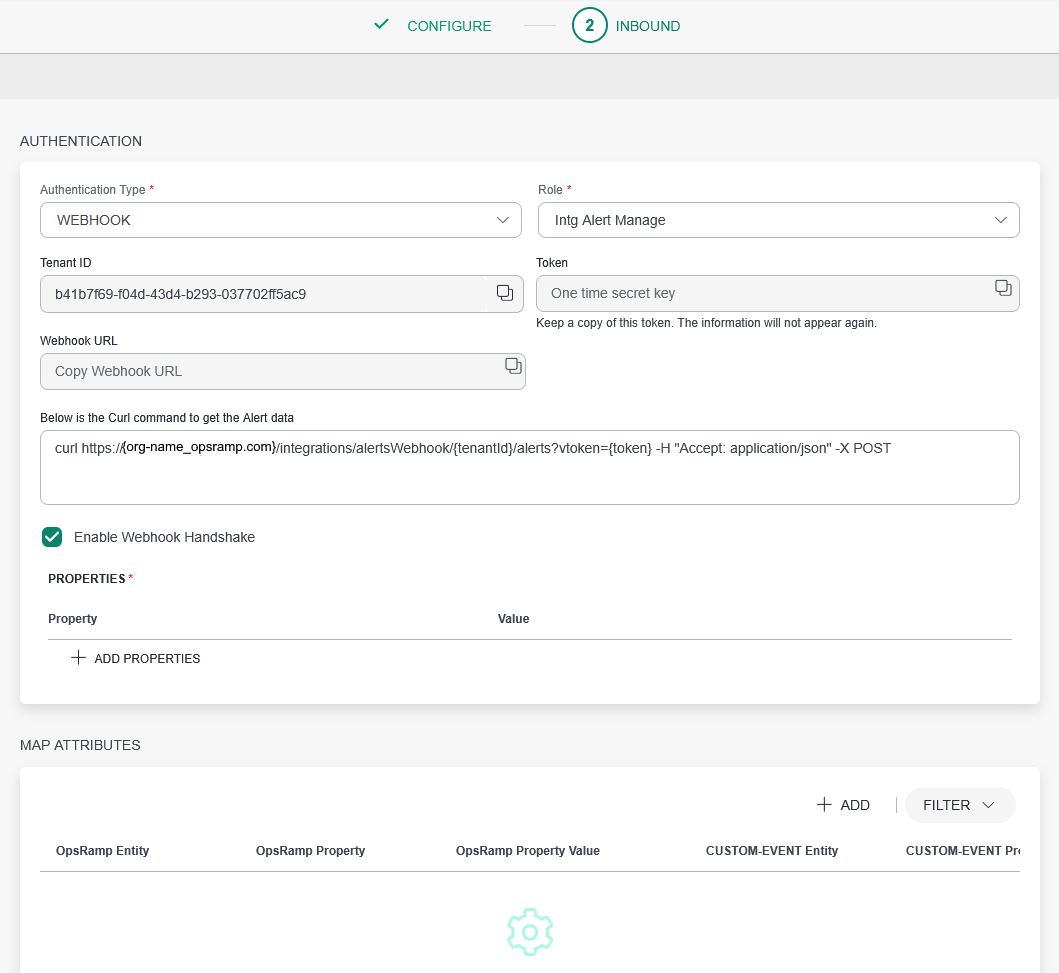The image size is (1059, 973).
Task: Click the Webhook URL field
Action: 282,371
